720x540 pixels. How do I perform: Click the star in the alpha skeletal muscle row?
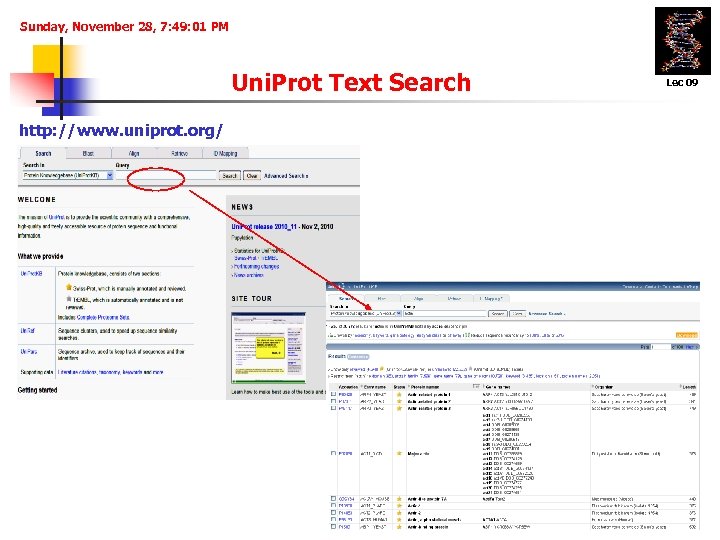point(399,520)
